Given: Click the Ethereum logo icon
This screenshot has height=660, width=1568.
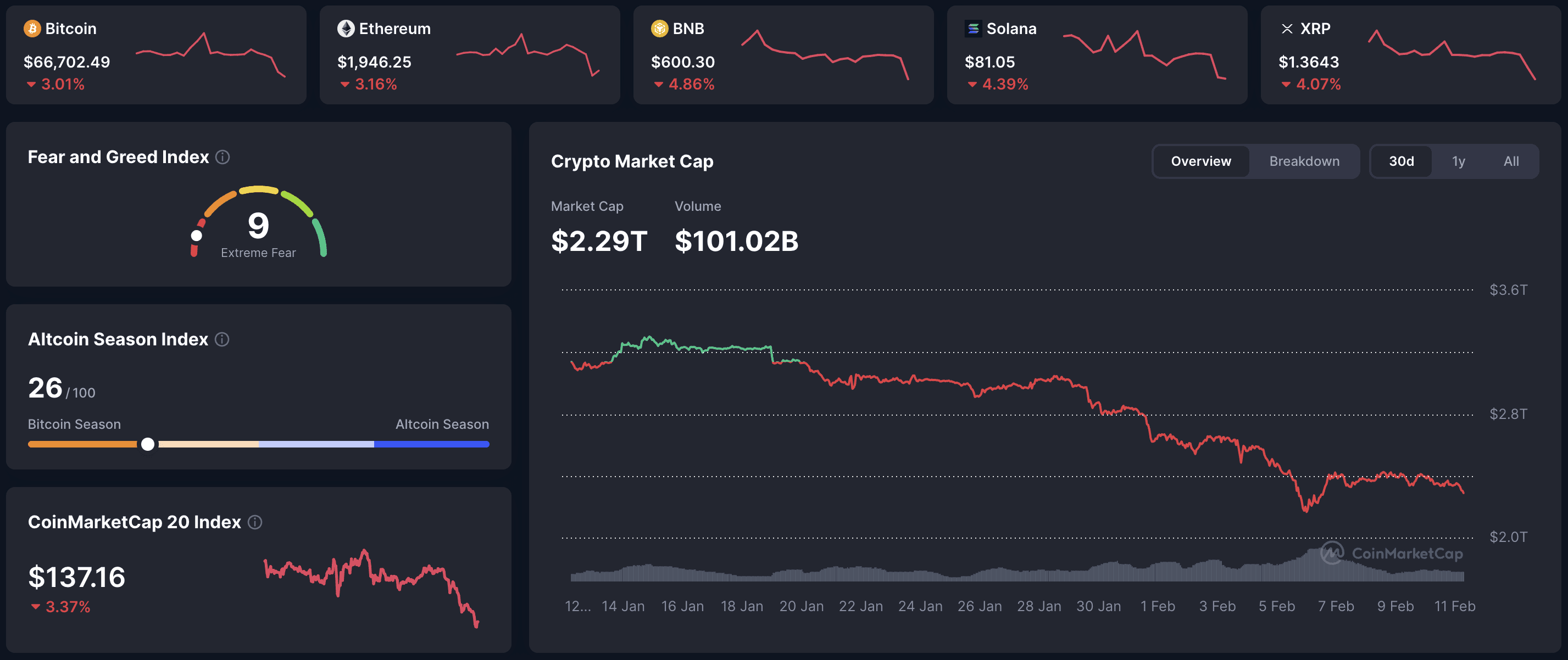Looking at the screenshot, I should pyautogui.click(x=346, y=28).
